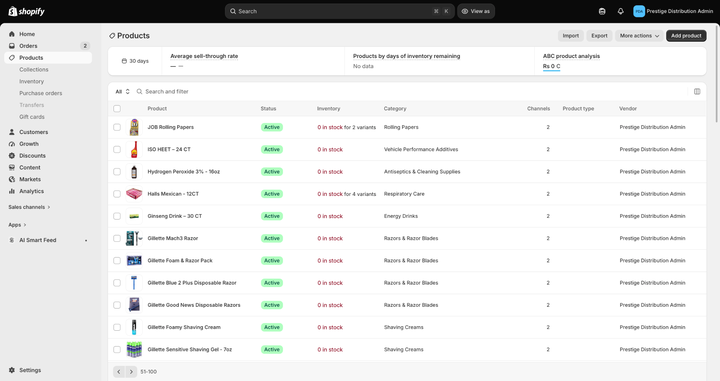Image resolution: width=720 pixels, height=381 pixels.
Task: Select Products in sidebar
Action: [x=48, y=58]
